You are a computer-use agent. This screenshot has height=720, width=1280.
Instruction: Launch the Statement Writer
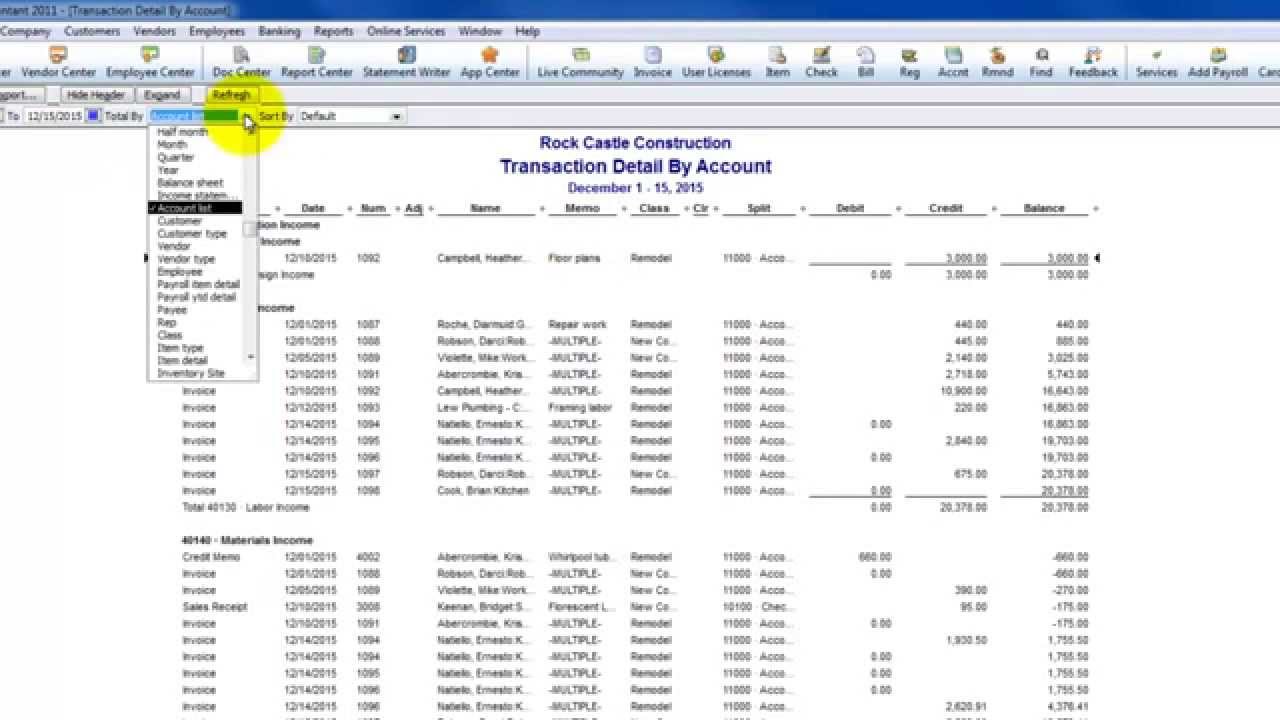[406, 62]
